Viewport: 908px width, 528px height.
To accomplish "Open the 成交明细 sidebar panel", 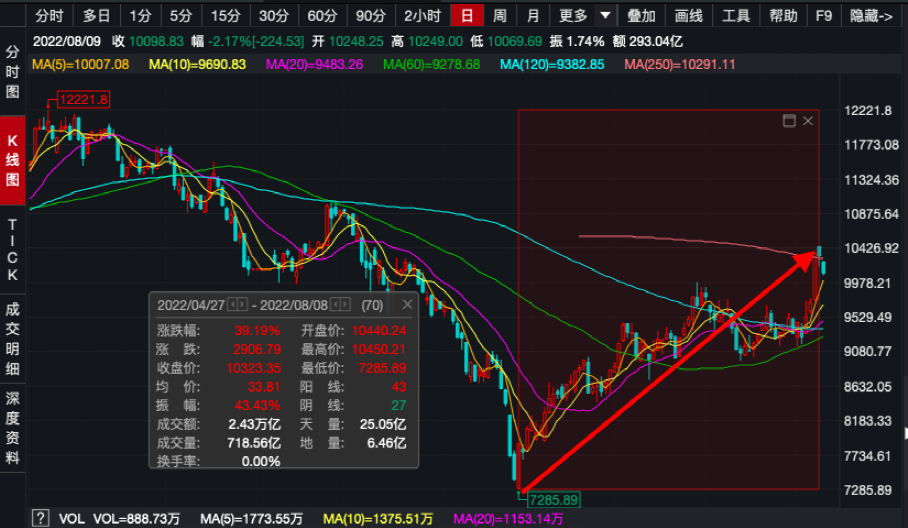I will click(13, 342).
